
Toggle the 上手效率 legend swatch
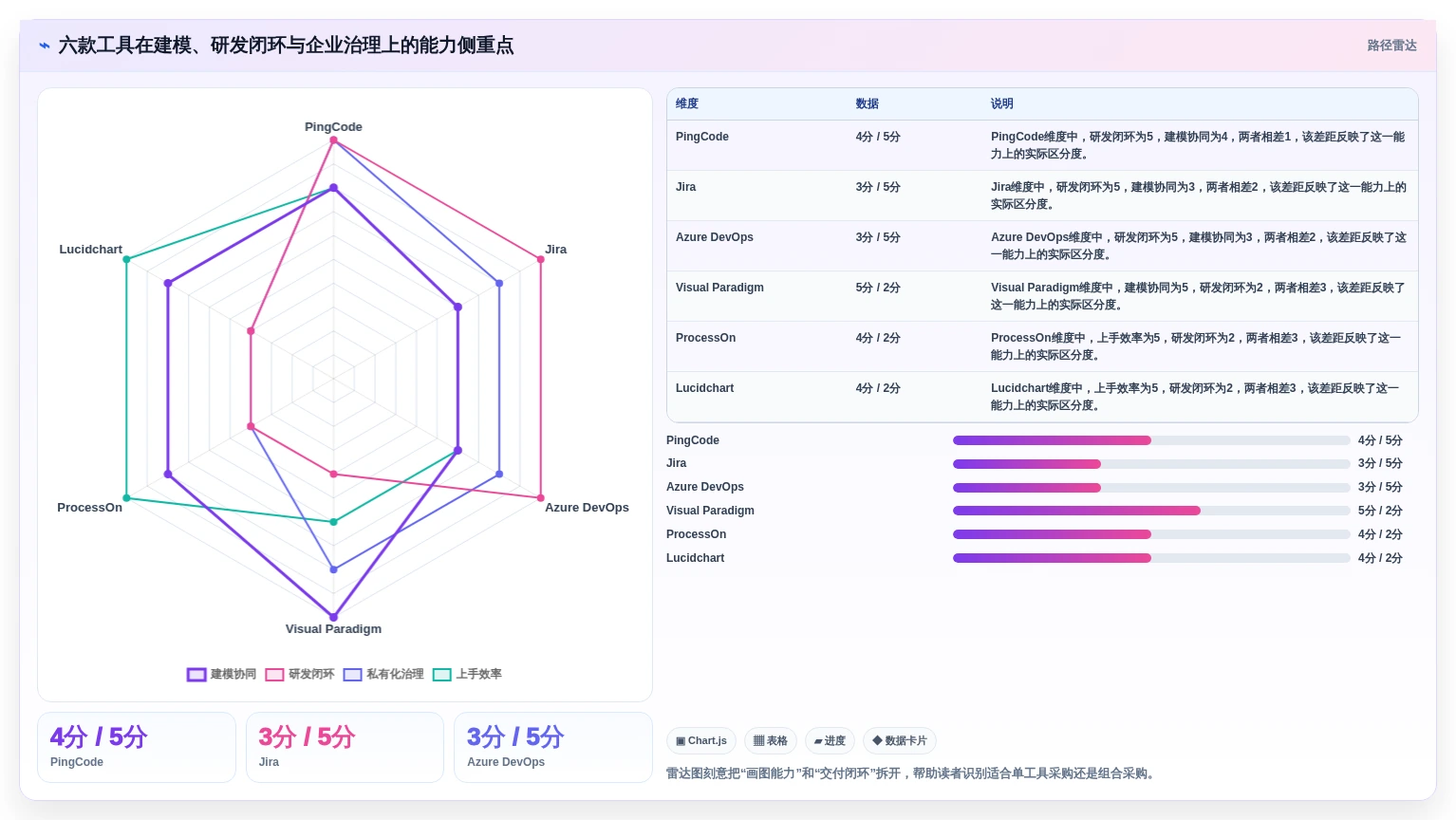(x=442, y=675)
